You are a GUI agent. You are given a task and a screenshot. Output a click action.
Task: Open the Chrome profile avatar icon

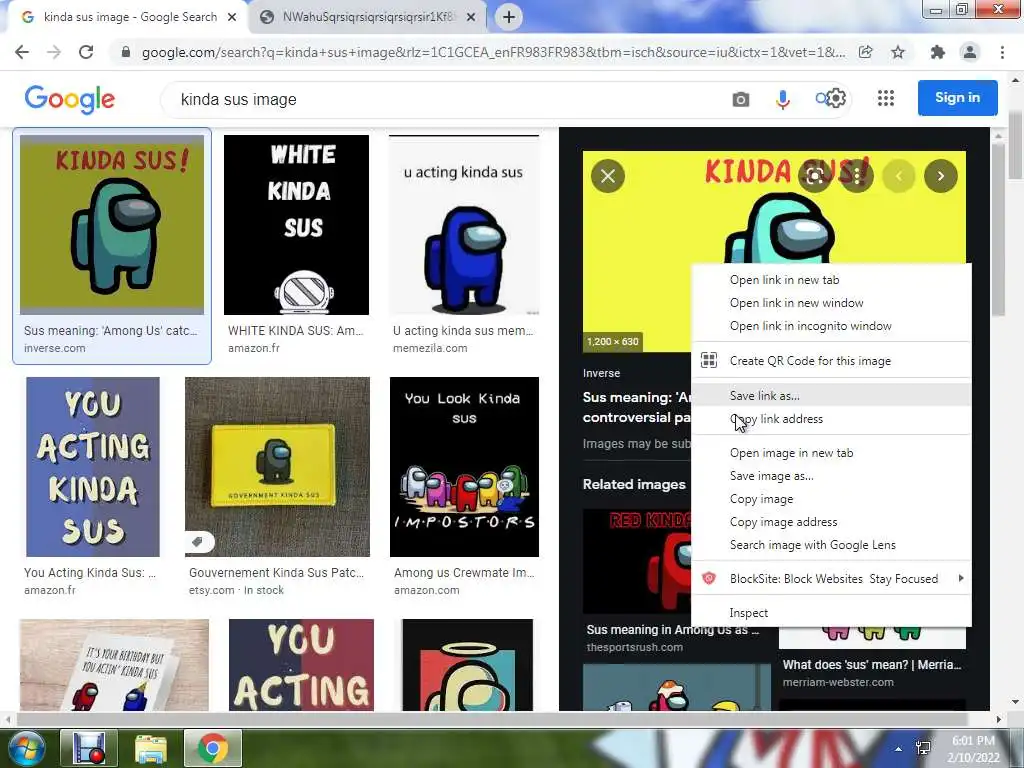(970, 52)
